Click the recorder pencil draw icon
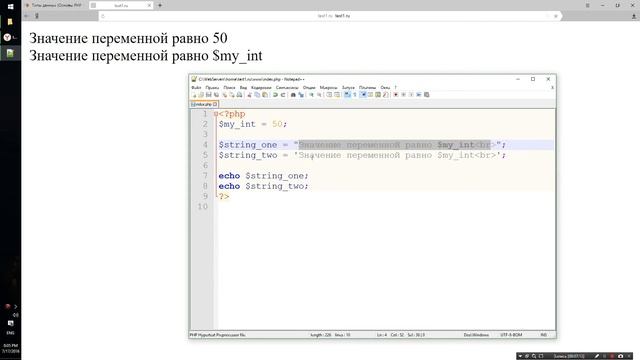640x360 pixels. tap(597, 356)
